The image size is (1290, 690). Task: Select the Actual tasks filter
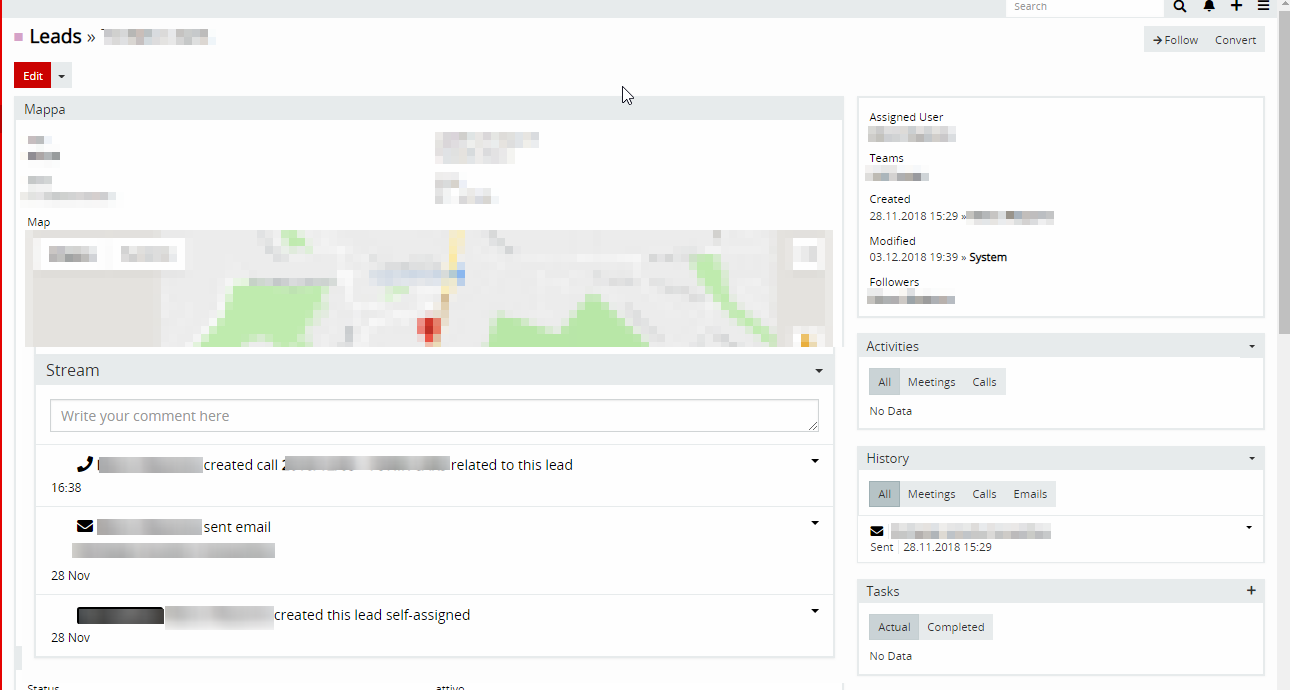894,627
